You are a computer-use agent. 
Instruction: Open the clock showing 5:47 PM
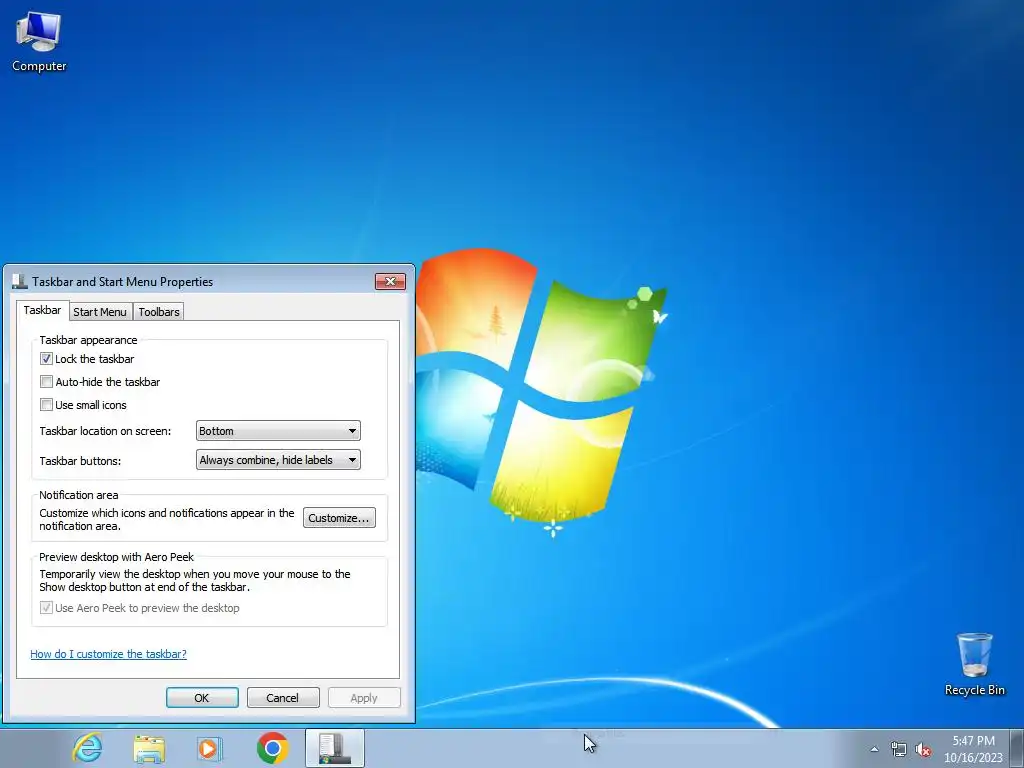pos(973,749)
